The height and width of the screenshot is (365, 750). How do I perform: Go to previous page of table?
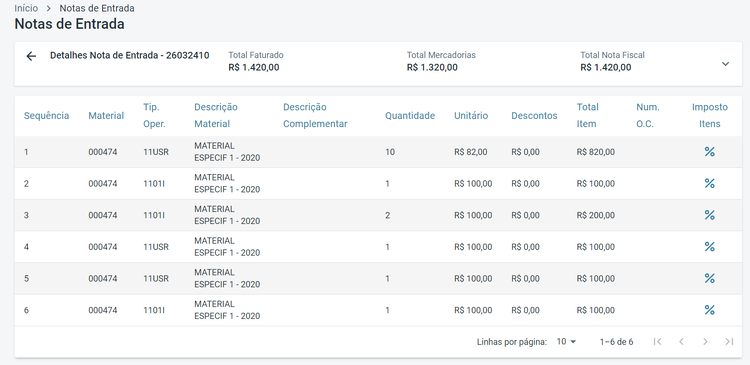pyautogui.click(x=682, y=342)
